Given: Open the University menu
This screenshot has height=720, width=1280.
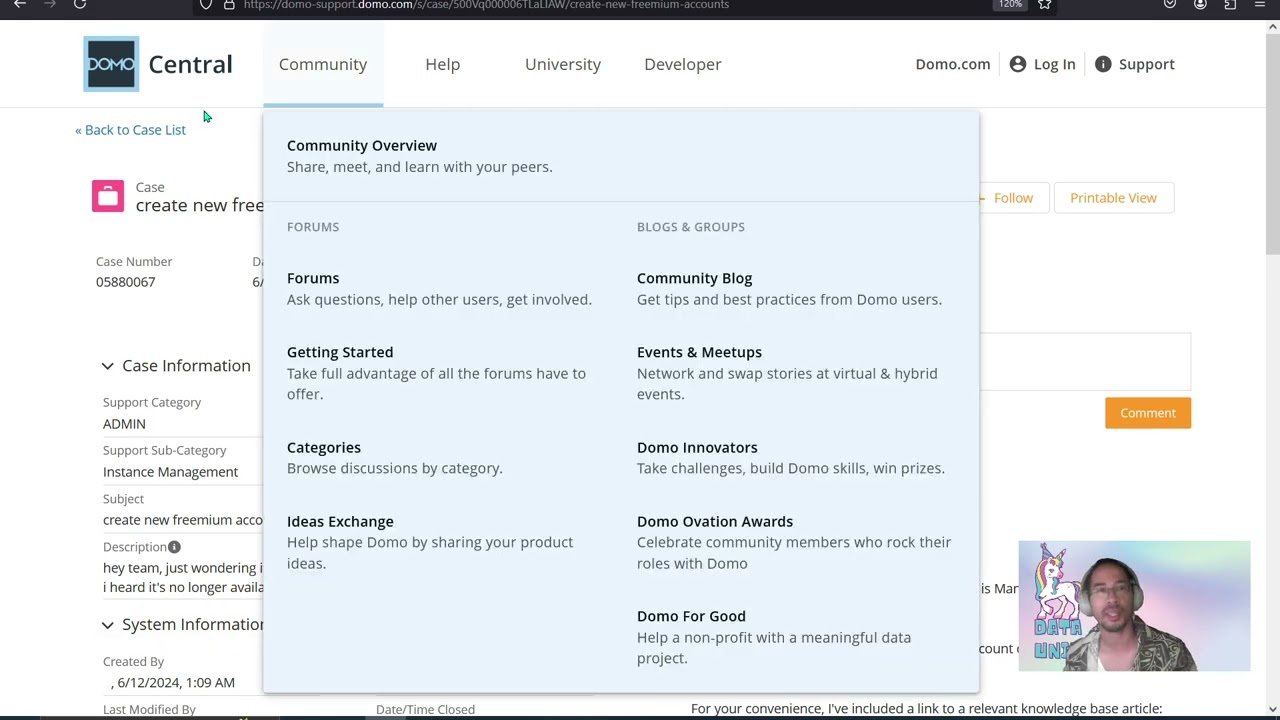Looking at the screenshot, I should (563, 64).
